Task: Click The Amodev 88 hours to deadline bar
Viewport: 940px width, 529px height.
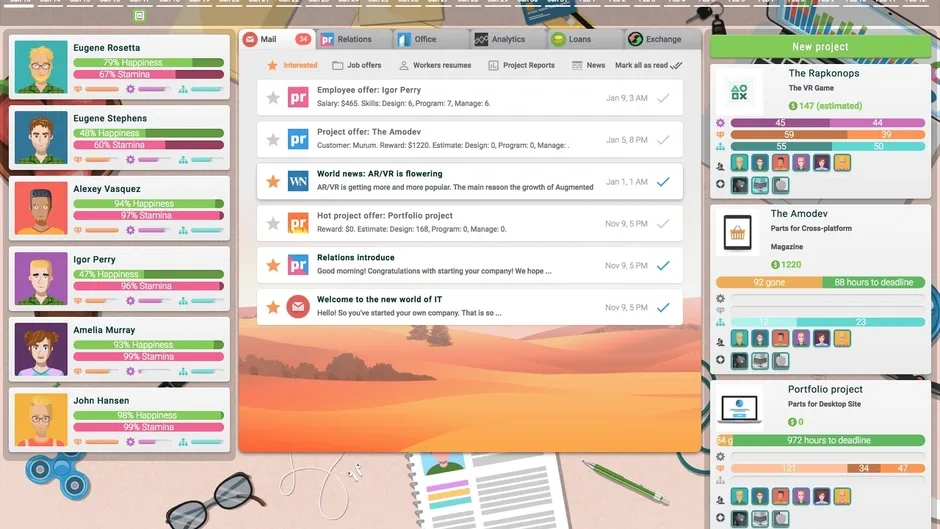Action: tap(873, 282)
